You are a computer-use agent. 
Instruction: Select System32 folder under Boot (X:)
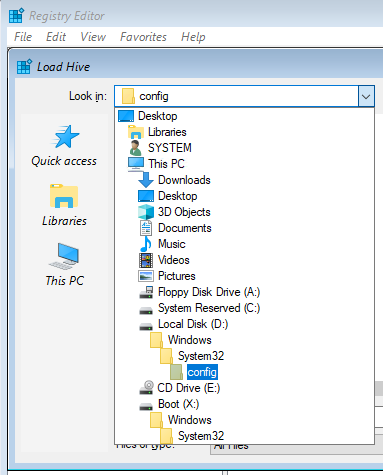pyautogui.click(x=244, y=436)
